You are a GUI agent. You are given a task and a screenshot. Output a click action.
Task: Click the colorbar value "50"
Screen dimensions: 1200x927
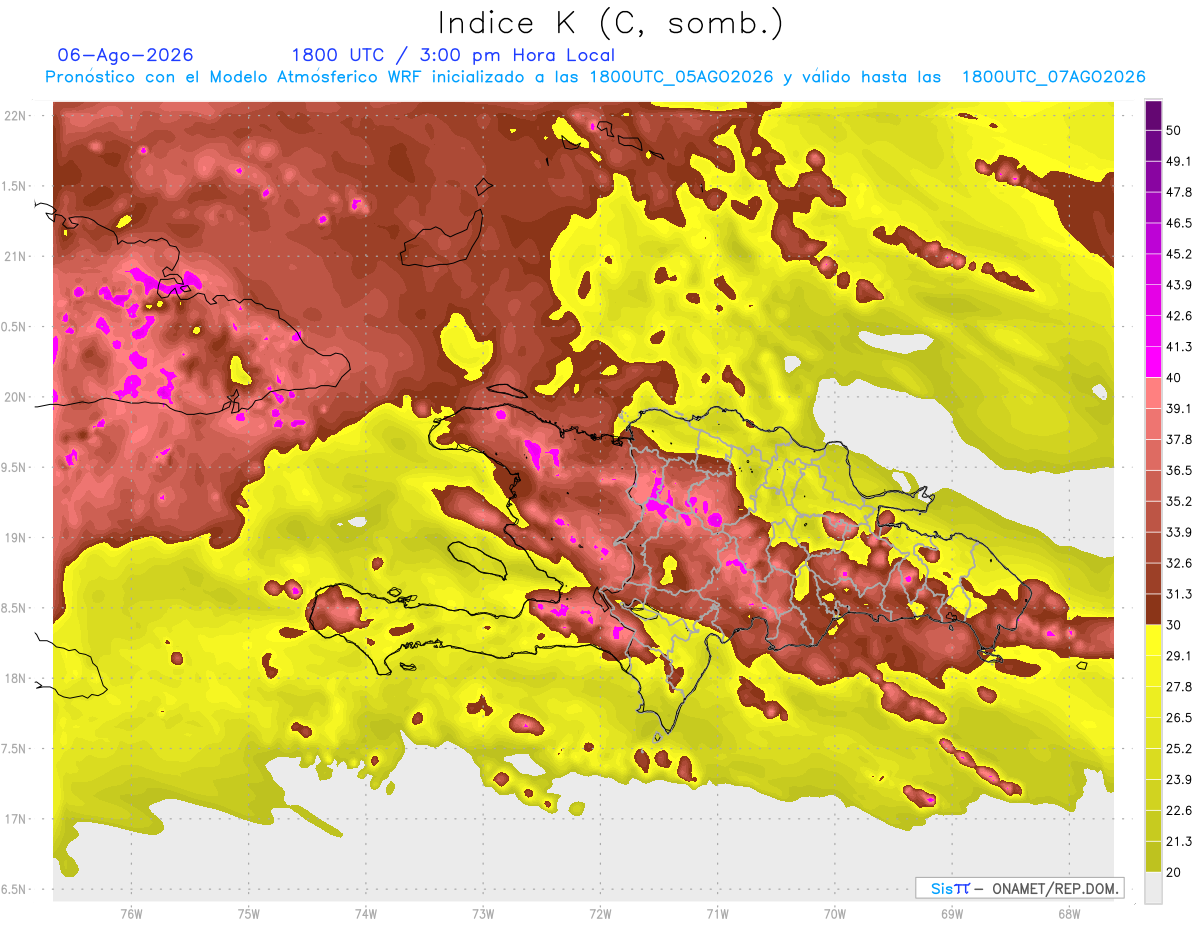pos(1175,130)
